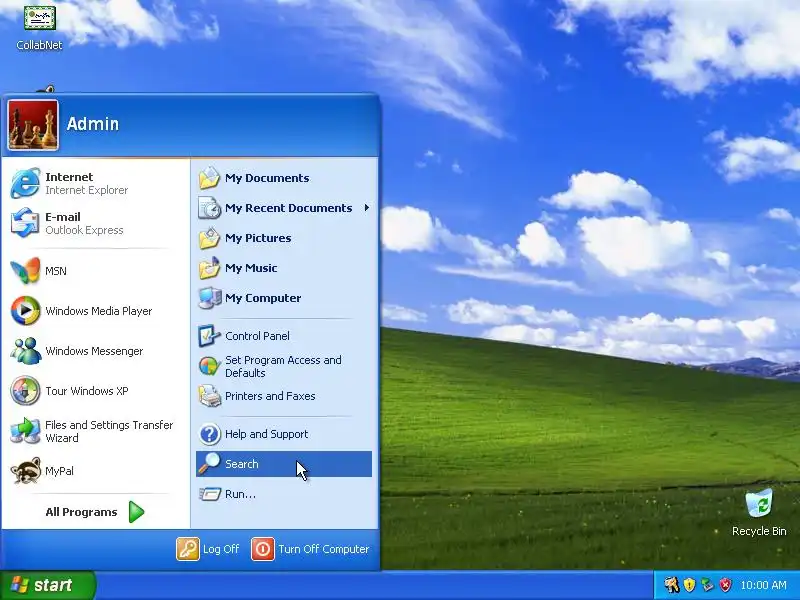Click the Log Off button
This screenshot has width=800, height=600.
click(x=208, y=549)
